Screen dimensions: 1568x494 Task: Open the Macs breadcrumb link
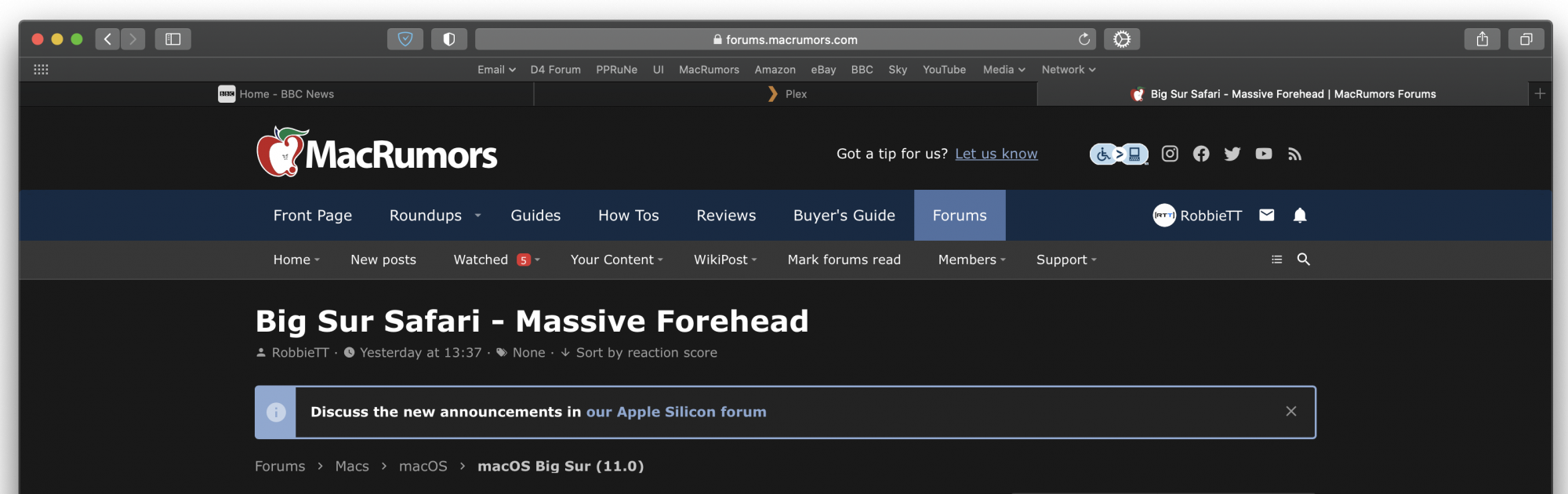(352, 466)
